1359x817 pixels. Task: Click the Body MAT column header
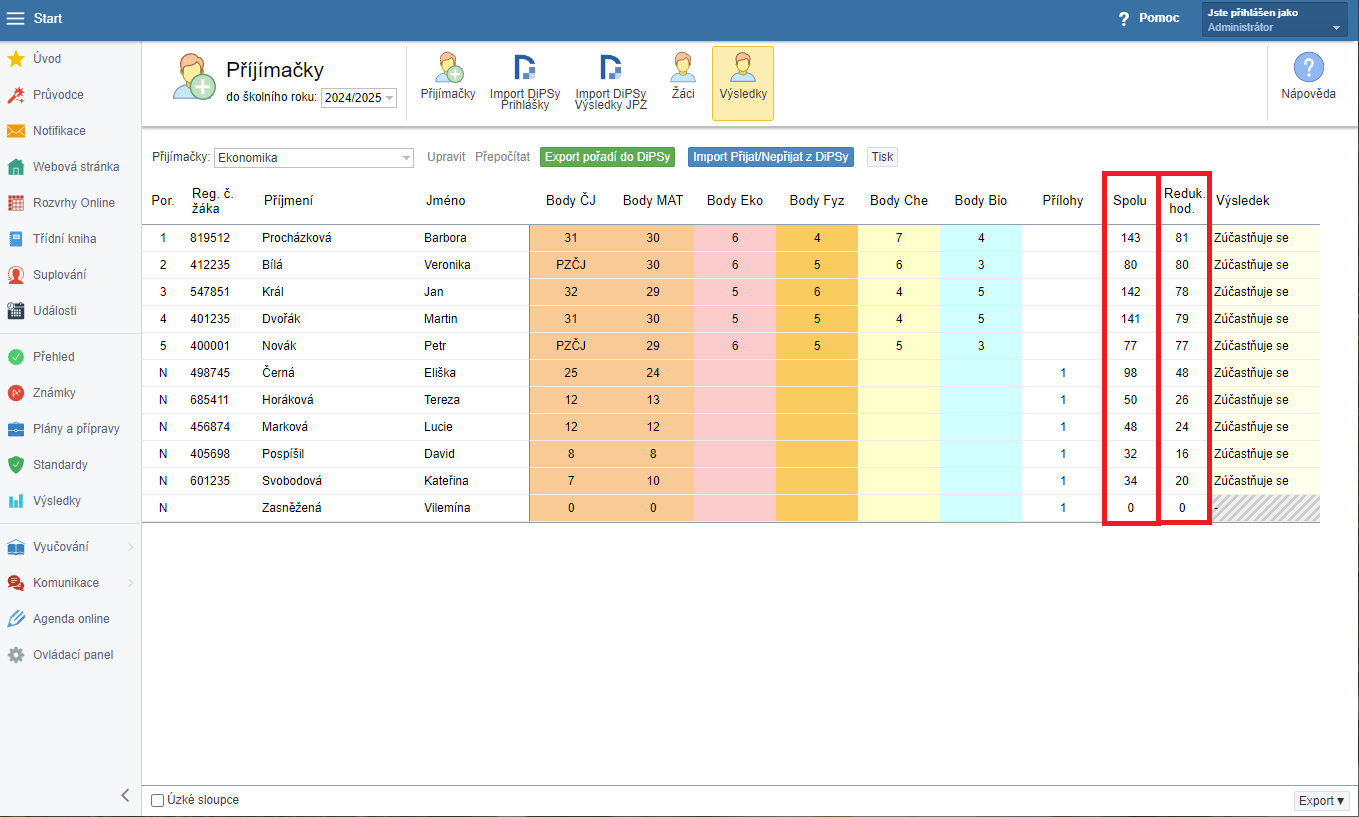[x=653, y=201]
